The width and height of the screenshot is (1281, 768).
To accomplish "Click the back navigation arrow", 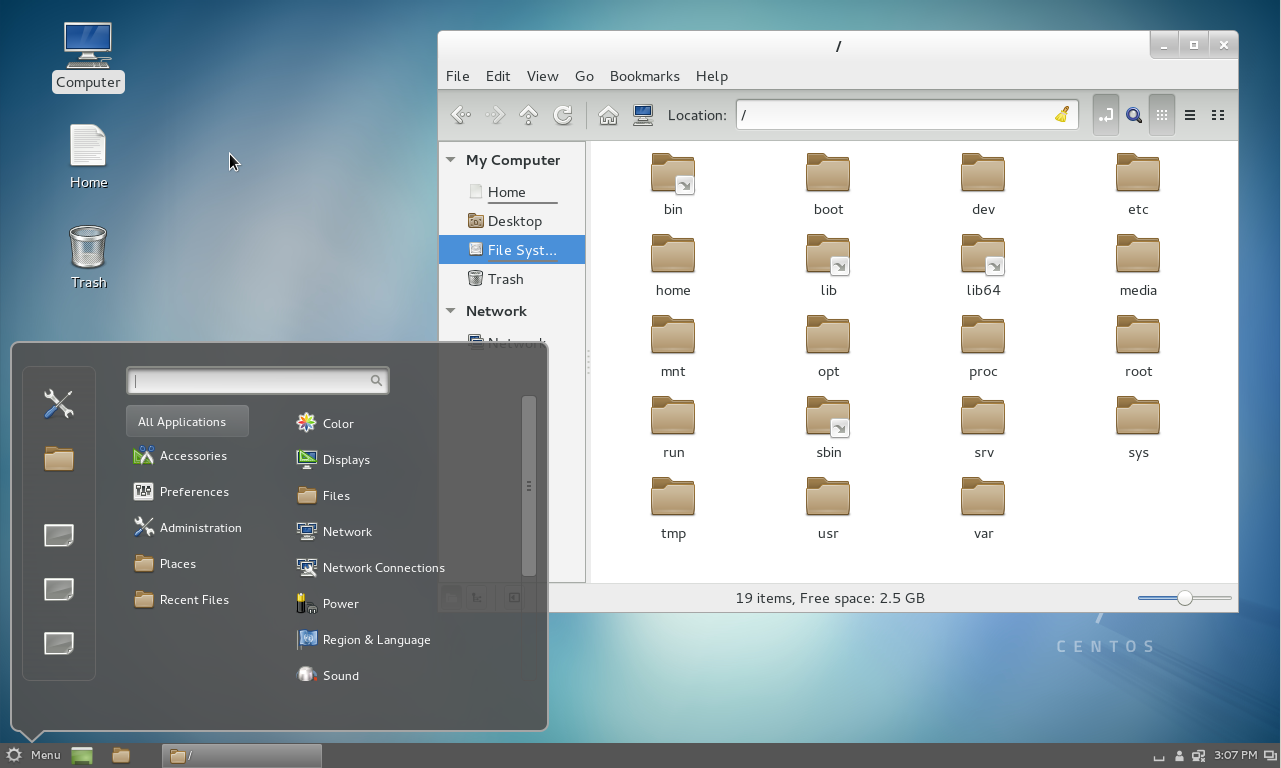I will tap(460, 114).
